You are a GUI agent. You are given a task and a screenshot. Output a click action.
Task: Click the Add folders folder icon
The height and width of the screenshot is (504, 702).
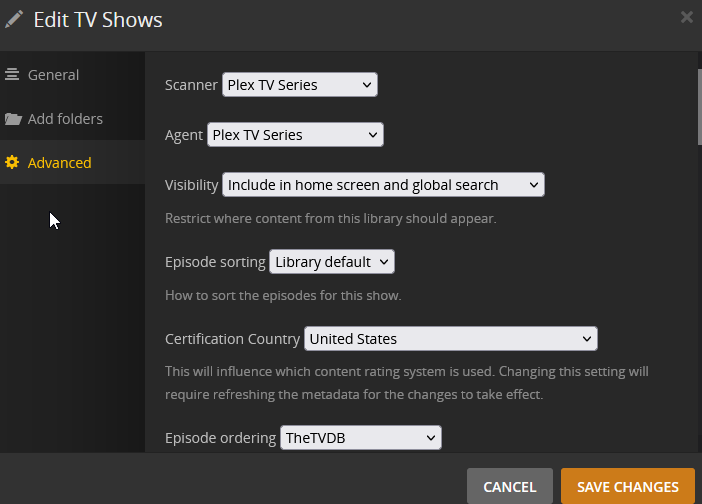pyautogui.click(x=13, y=119)
